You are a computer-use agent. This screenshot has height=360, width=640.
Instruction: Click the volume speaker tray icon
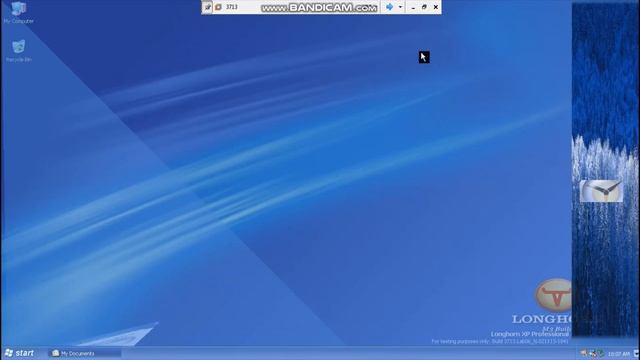[x=584, y=353]
